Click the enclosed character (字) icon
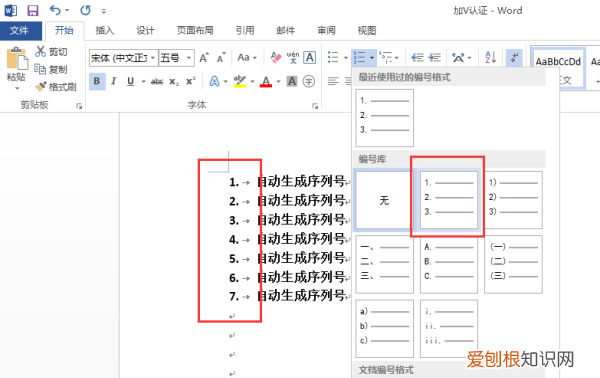 309,81
